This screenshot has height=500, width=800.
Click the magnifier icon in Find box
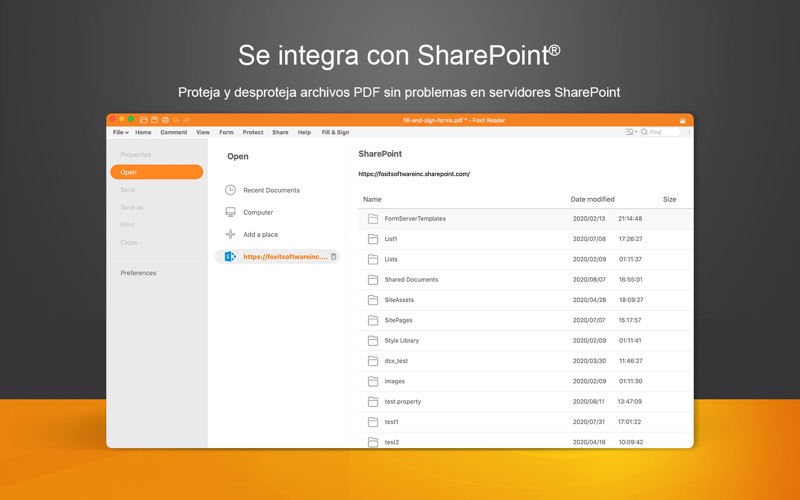pyautogui.click(x=645, y=132)
